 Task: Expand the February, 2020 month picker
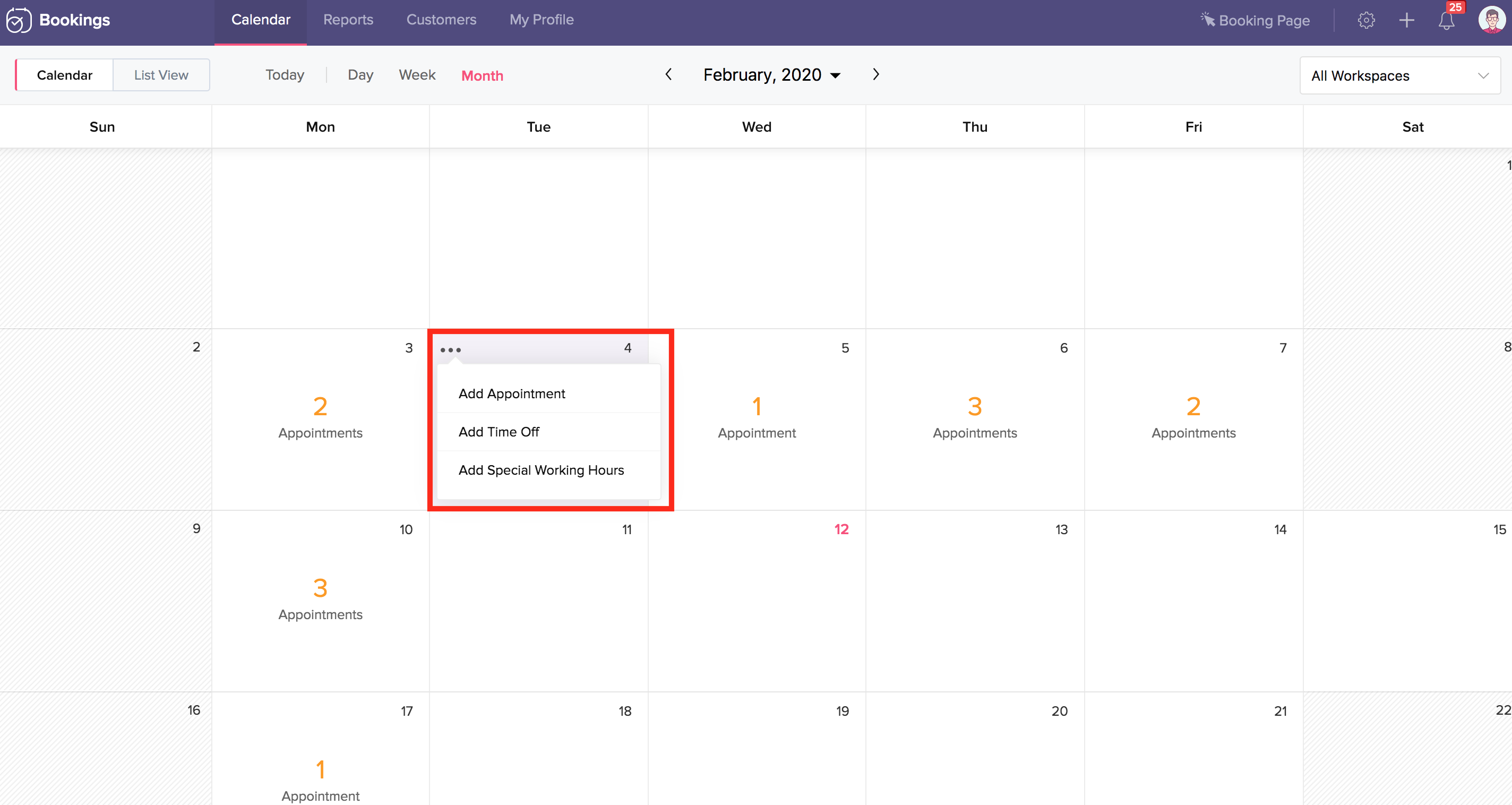coord(772,75)
